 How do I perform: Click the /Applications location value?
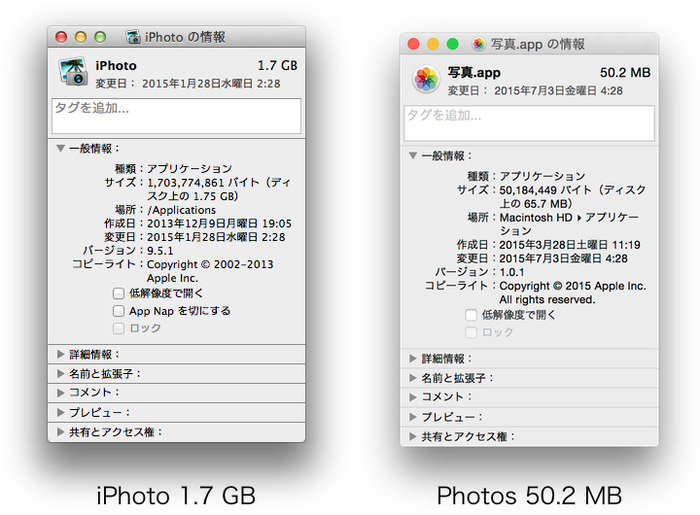pyautogui.click(x=182, y=210)
